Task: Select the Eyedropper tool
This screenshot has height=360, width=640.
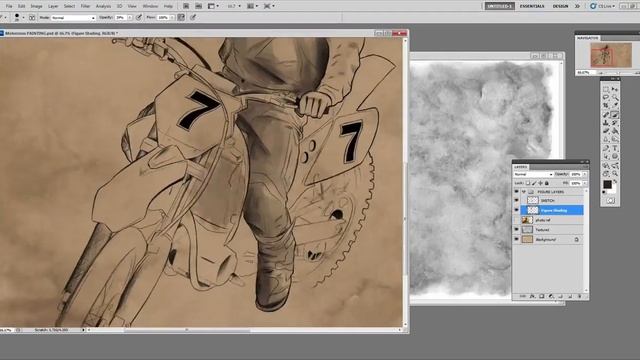Action: point(615,106)
